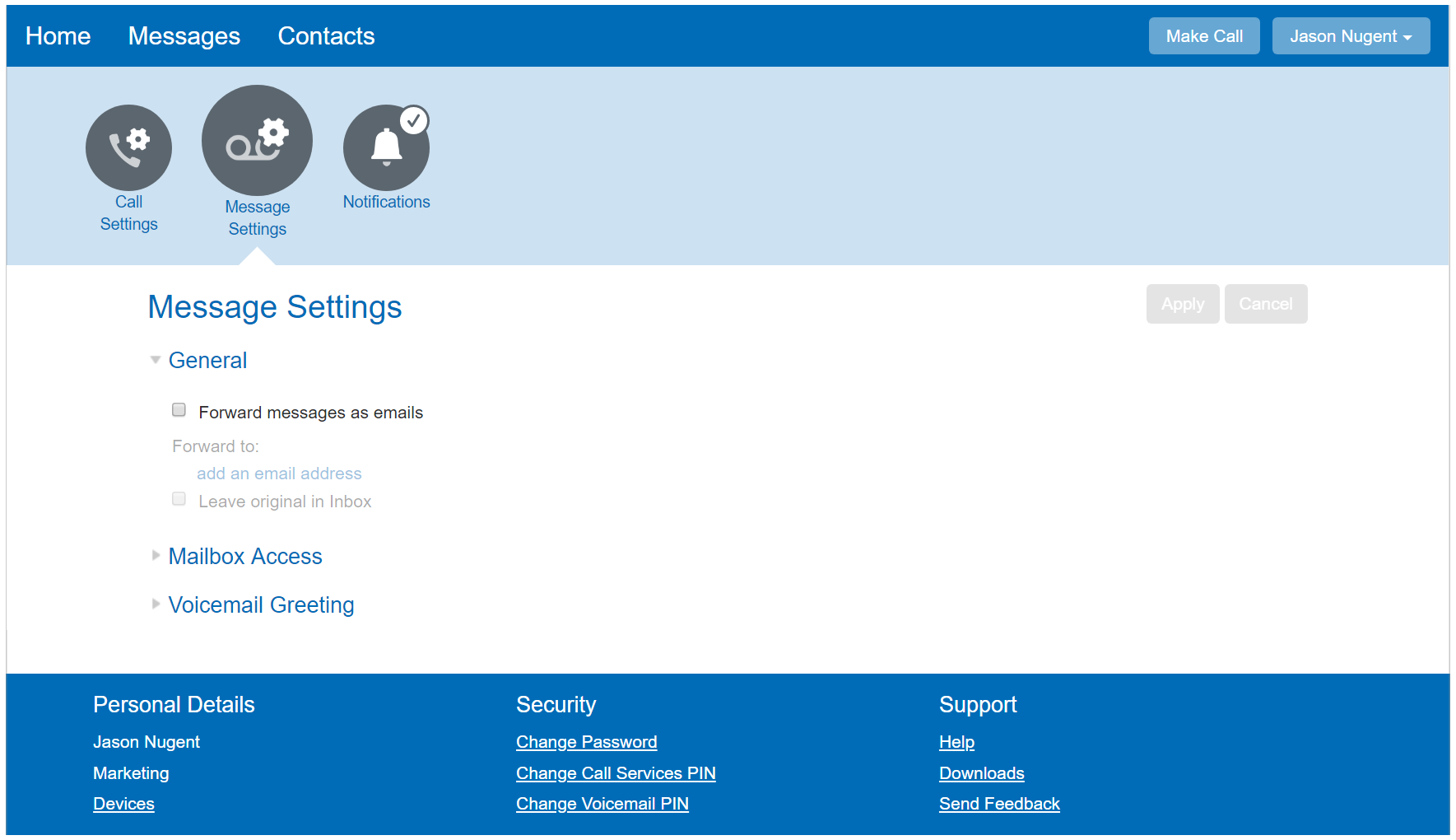The image size is (1456, 840).
Task: Open the Notifications bell icon
Action: 386,147
